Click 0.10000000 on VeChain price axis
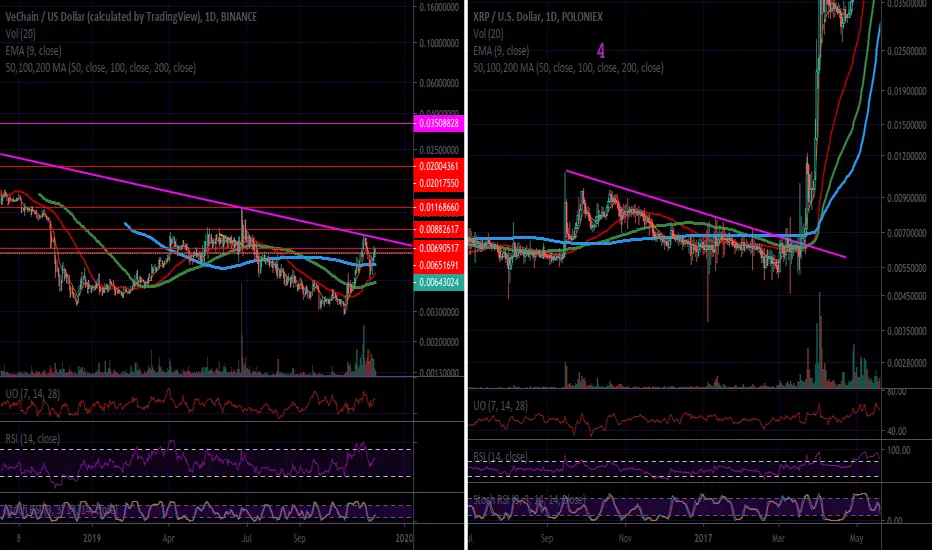 pyautogui.click(x=439, y=43)
